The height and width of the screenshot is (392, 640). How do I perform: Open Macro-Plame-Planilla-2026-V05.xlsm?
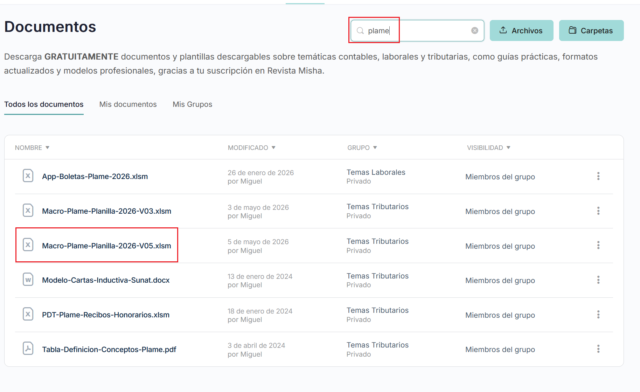click(x=107, y=246)
